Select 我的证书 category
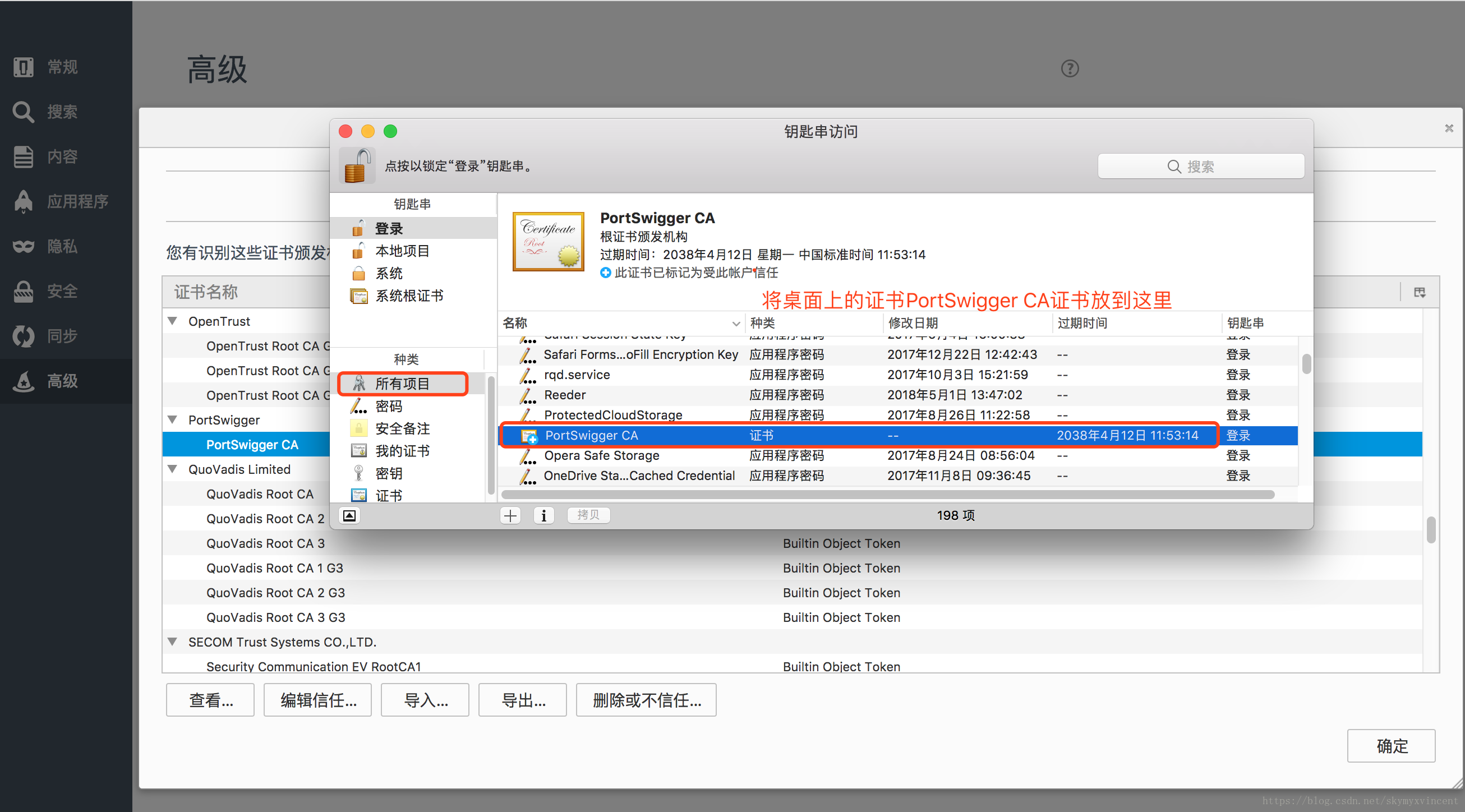 point(408,451)
